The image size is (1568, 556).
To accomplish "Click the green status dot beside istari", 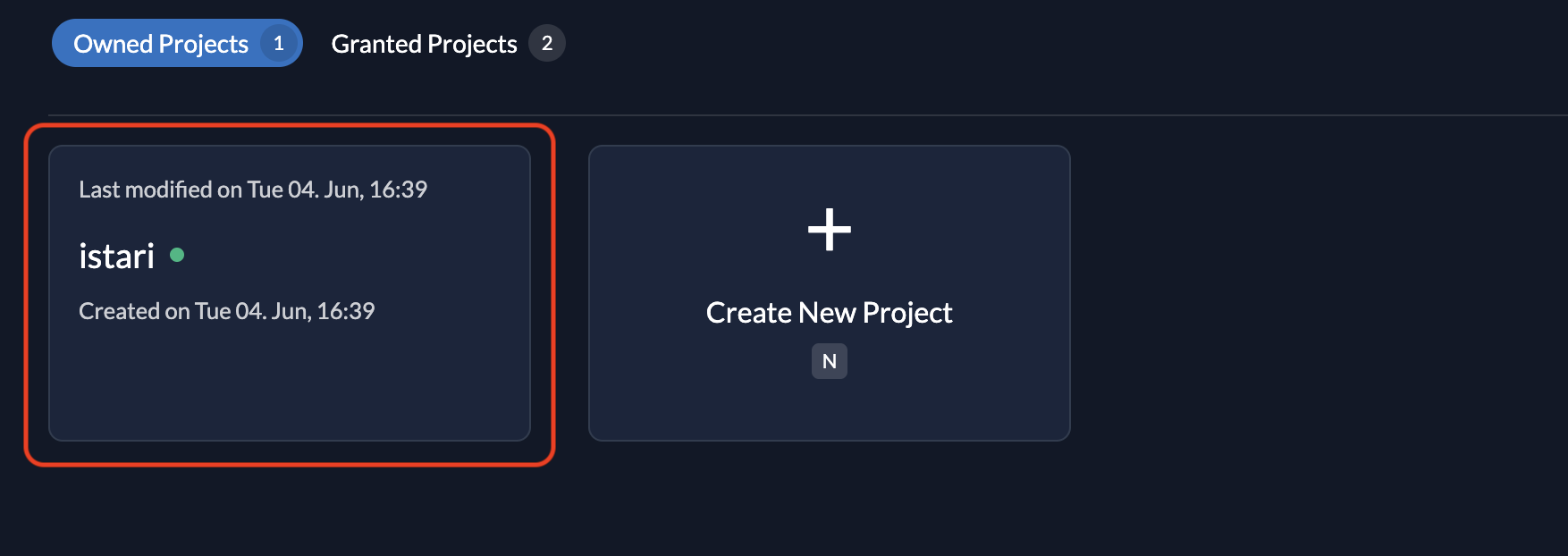I will 177,256.
